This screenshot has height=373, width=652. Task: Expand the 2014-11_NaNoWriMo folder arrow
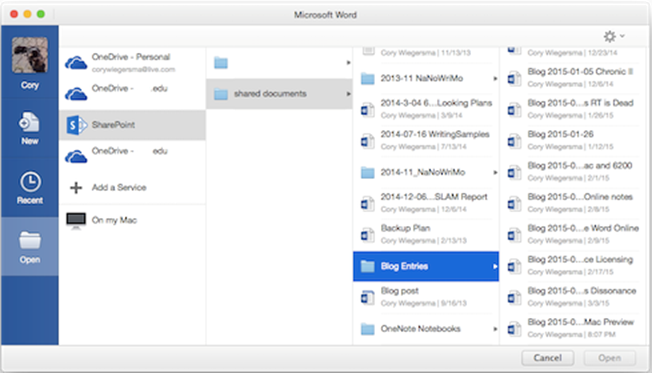(x=495, y=172)
